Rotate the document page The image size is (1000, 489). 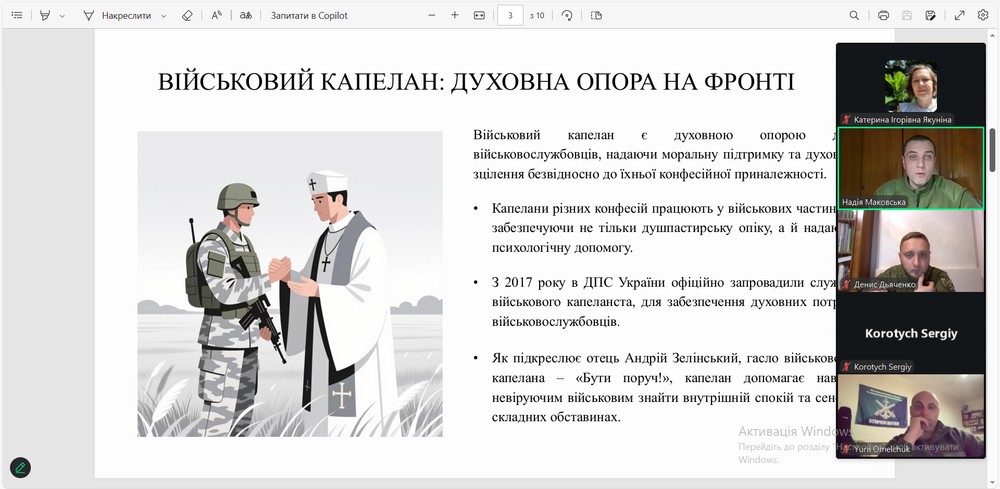click(567, 15)
